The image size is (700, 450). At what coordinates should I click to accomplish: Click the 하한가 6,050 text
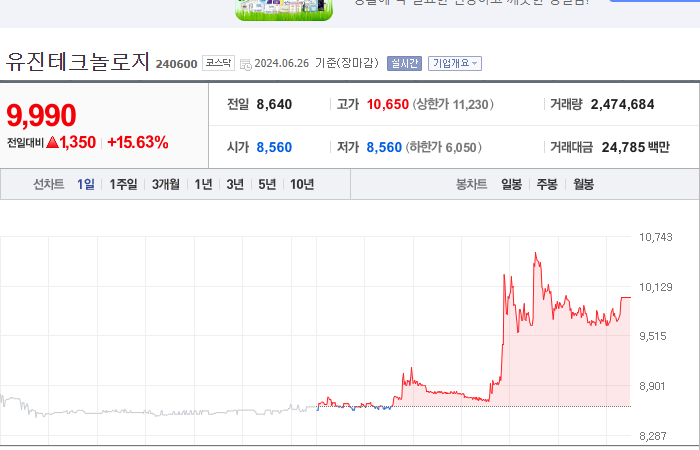tap(444, 147)
